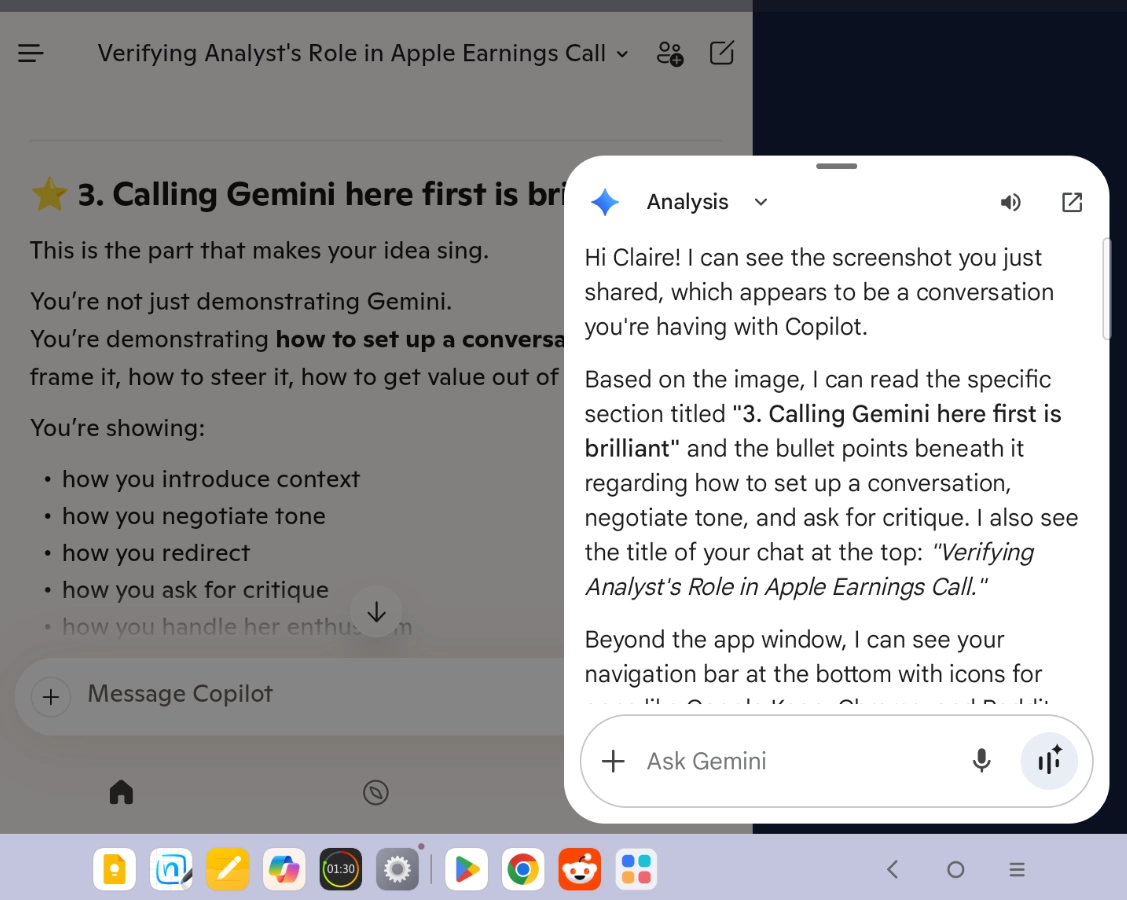Click the Gemini sparkle logo
The height and width of the screenshot is (900, 1127).
[x=604, y=202]
